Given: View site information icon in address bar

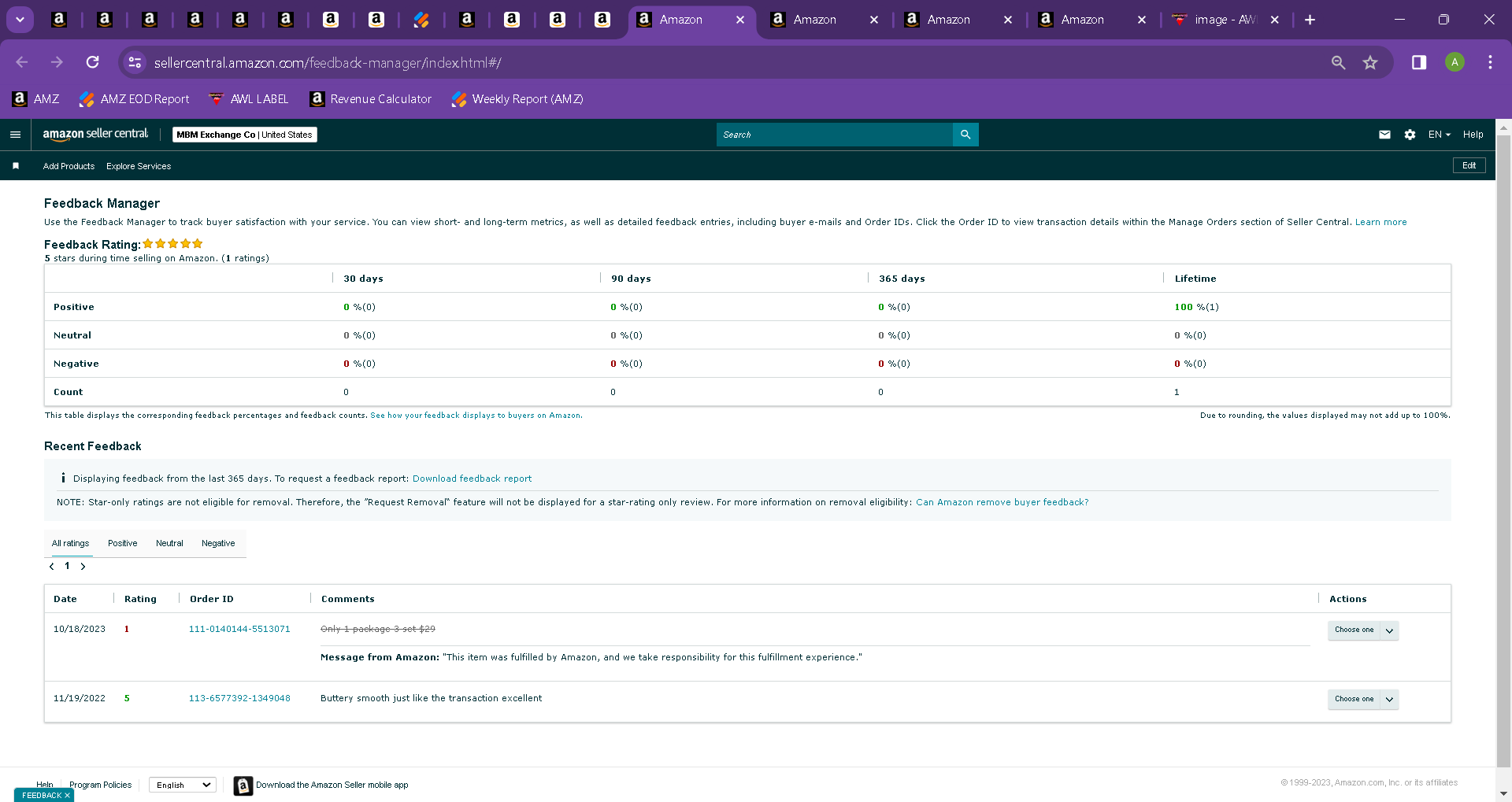Looking at the screenshot, I should click(x=135, y=62).
